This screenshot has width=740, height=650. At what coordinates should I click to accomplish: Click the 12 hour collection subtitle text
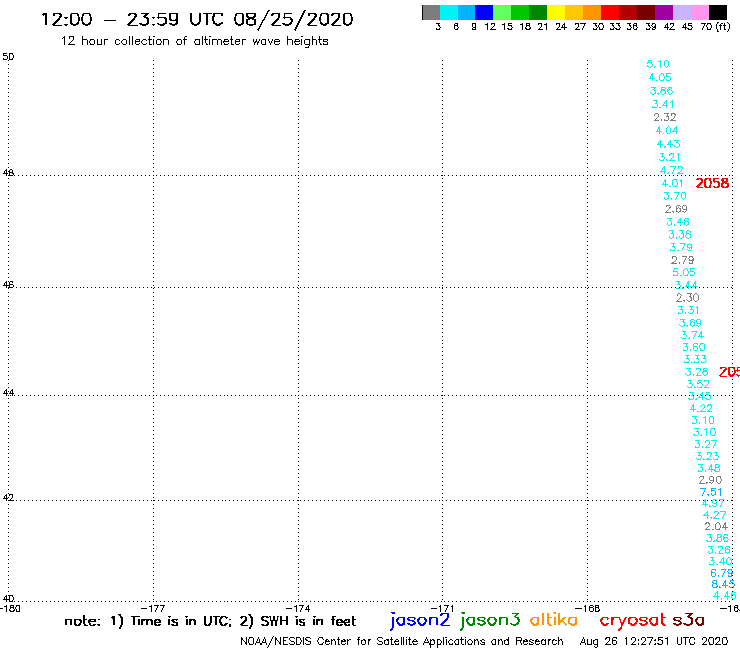[194, 41]
